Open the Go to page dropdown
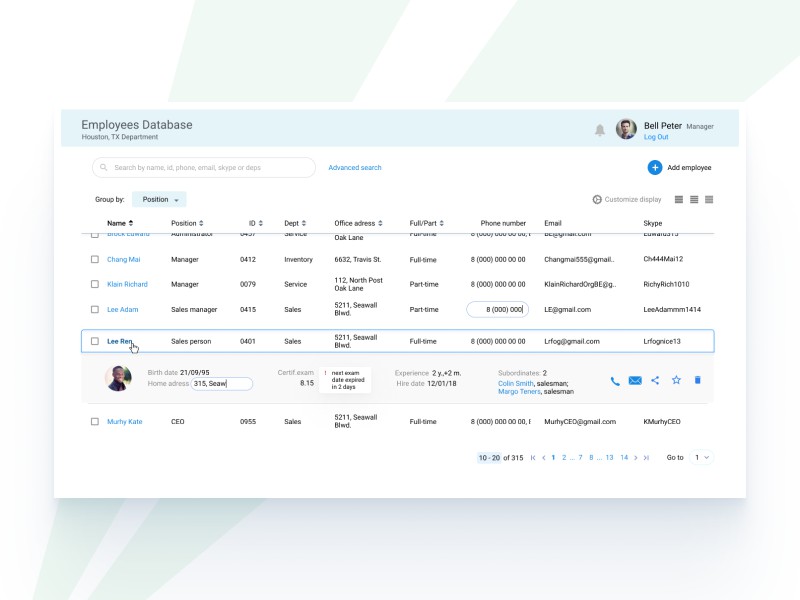Viewport: 800px width, 600px height. pyautogui.click(x=702, y=458)
